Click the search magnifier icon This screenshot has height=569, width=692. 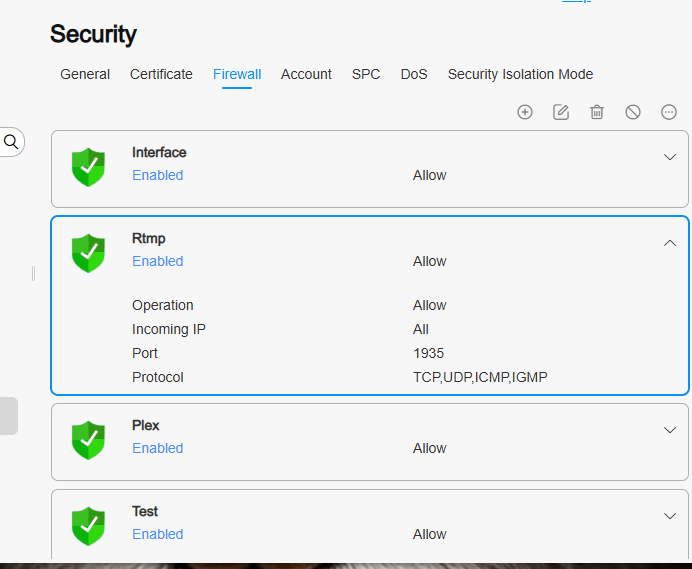tap(11, 142)
